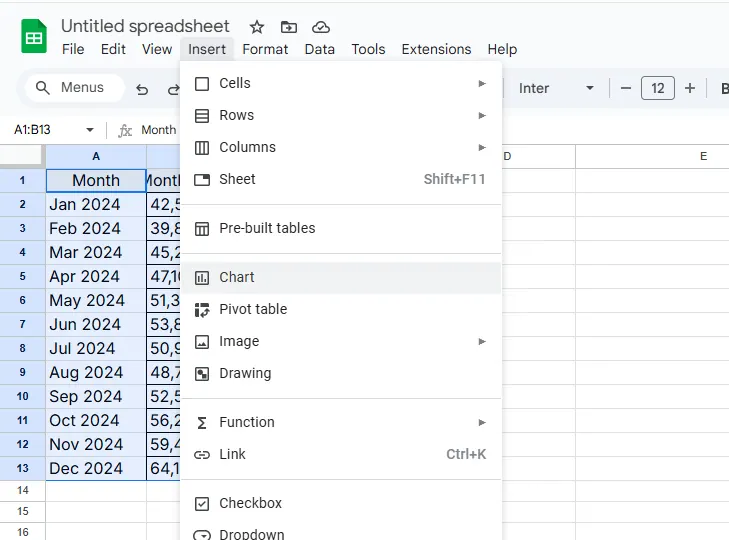This screenshot has height=540, width=729.
Task: Select Chart from the Insert menu
Action: (237, 277)
